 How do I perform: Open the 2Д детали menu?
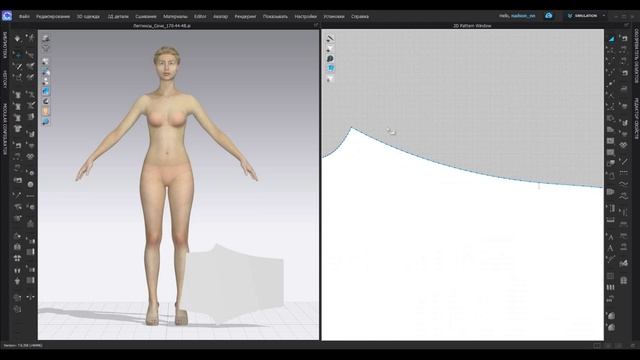[118, 17]
